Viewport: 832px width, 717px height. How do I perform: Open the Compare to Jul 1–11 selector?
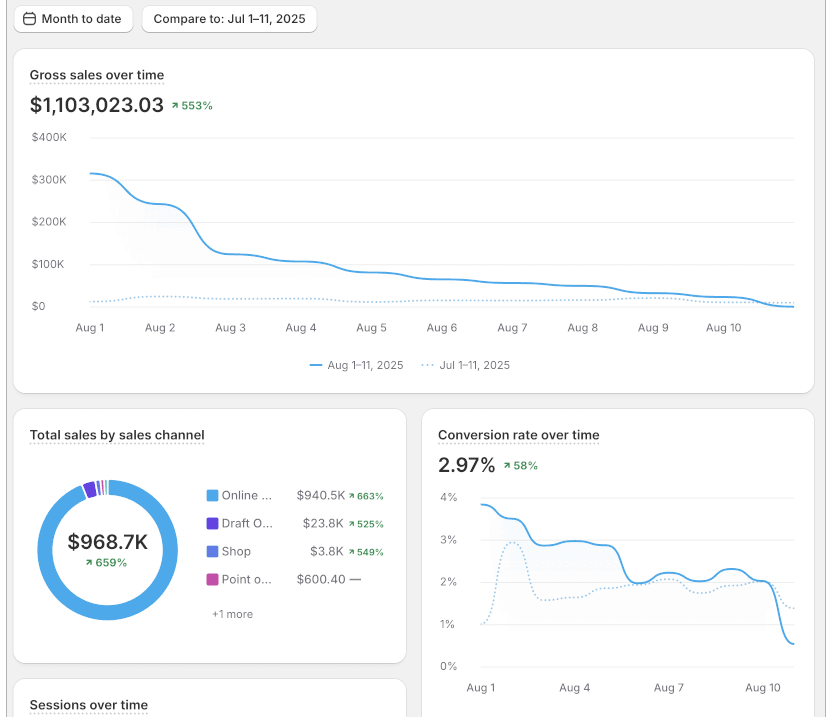click(x=229, y=19)
